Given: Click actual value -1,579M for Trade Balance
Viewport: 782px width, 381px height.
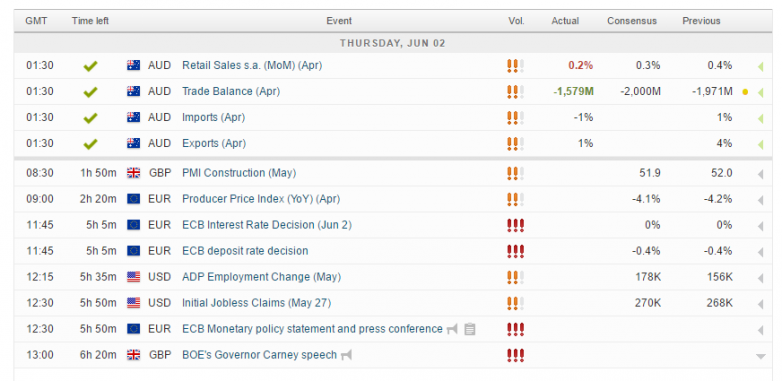Looking at the screenshot, I should pyautogui.click(x=573, y=91).
